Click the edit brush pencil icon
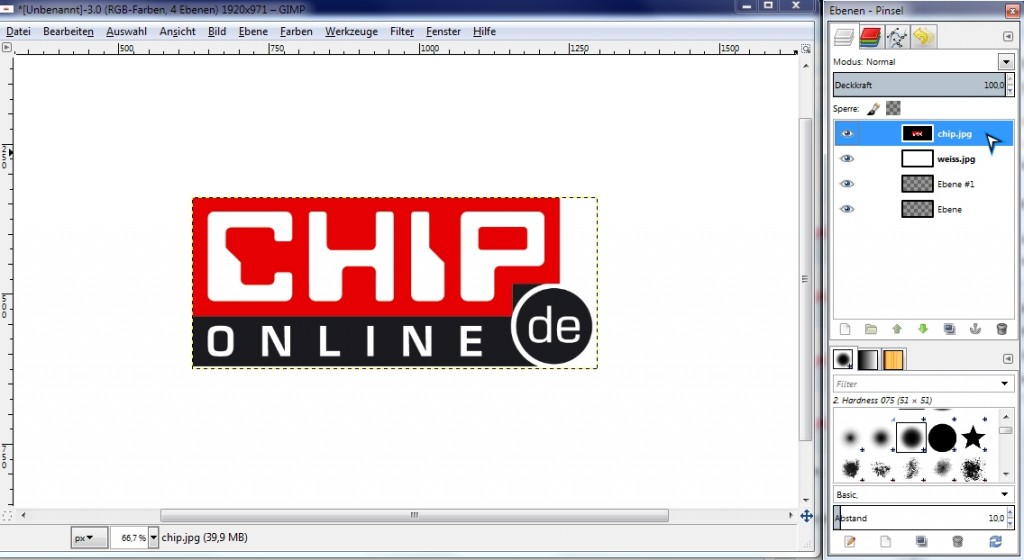Viewport: 1024px width, 560px height. [x=850, y=541]
